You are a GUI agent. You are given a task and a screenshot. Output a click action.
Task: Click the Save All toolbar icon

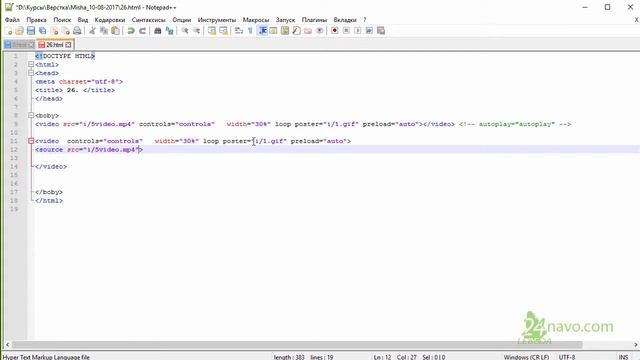click(42, 31)
